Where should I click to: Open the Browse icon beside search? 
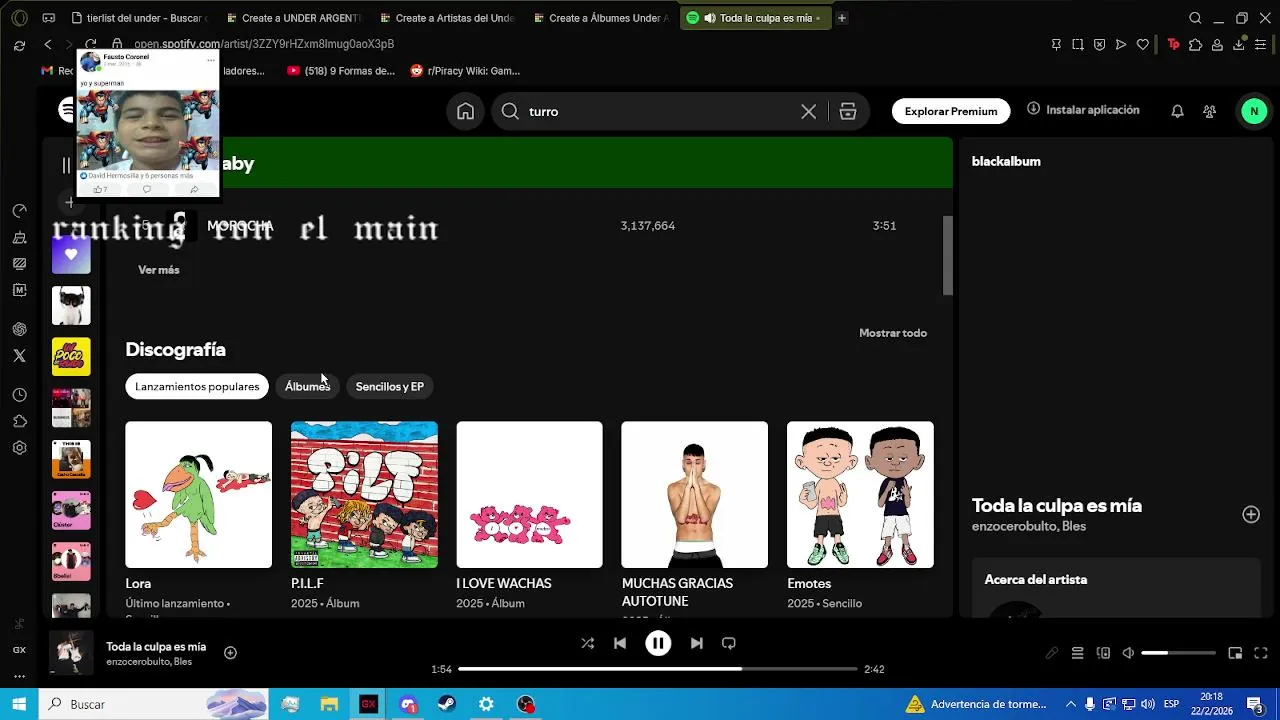point(848,112)
